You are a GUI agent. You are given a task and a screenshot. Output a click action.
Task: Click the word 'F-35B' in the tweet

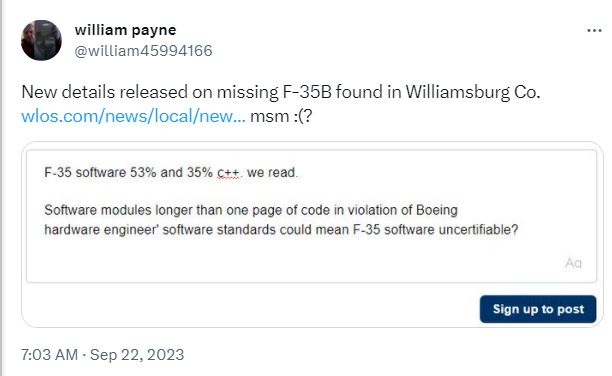307,92
